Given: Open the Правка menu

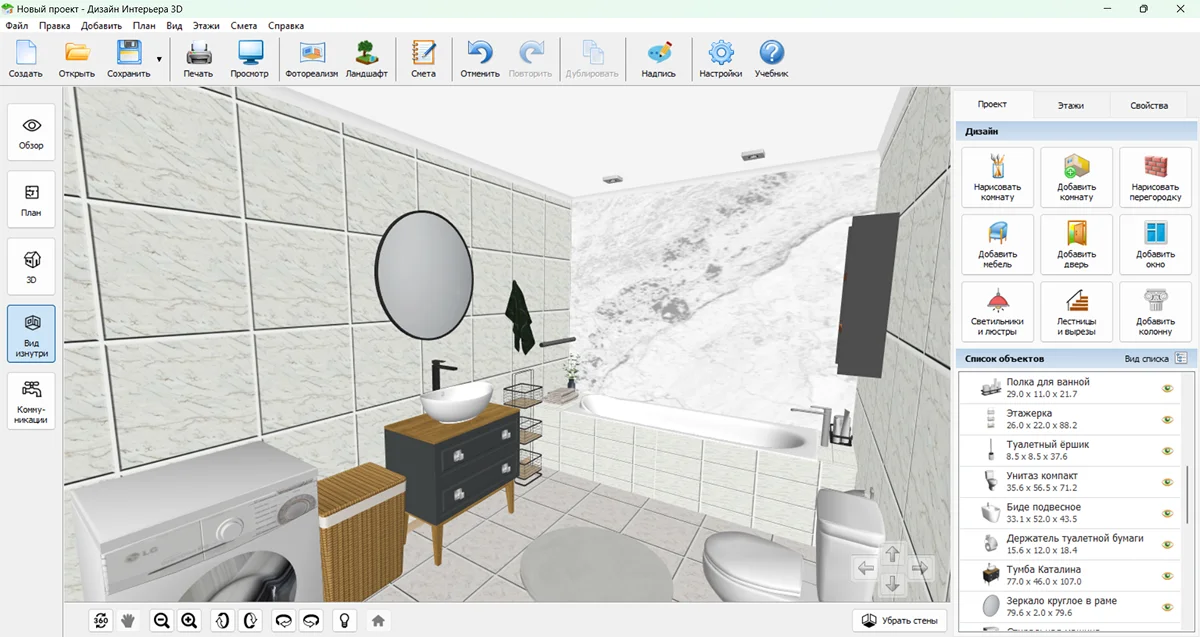Looking at the screenshot, I should [55, 25].
